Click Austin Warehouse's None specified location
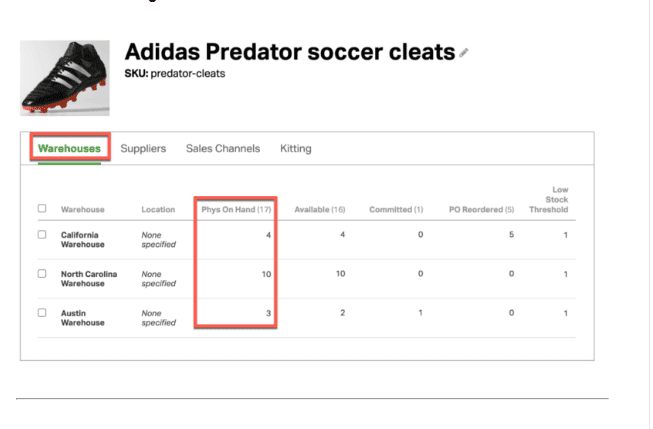This screenshot has width=653, height=429. tap(158, 318)
